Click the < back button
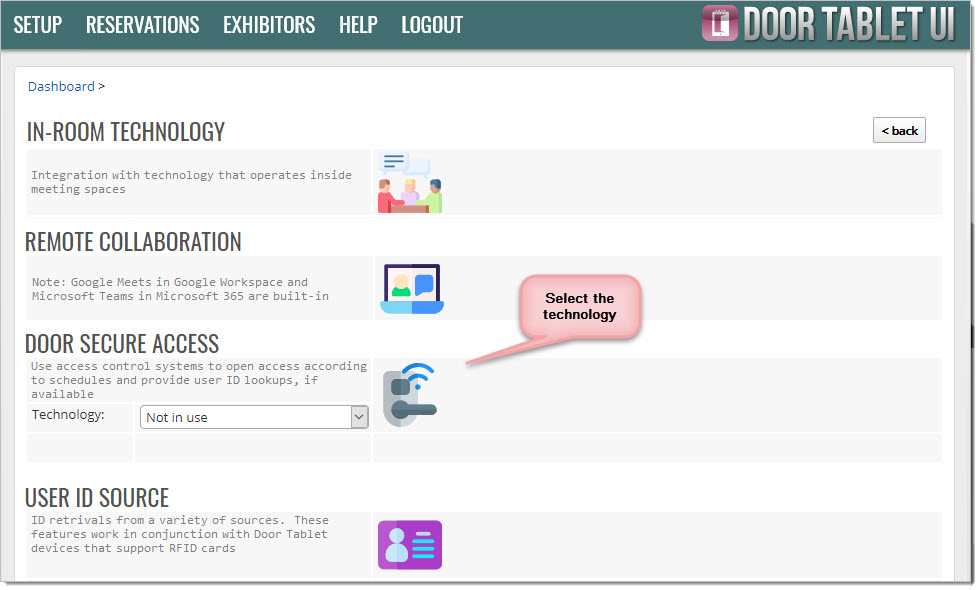This screenshot has height=590, width=979. 899,130
